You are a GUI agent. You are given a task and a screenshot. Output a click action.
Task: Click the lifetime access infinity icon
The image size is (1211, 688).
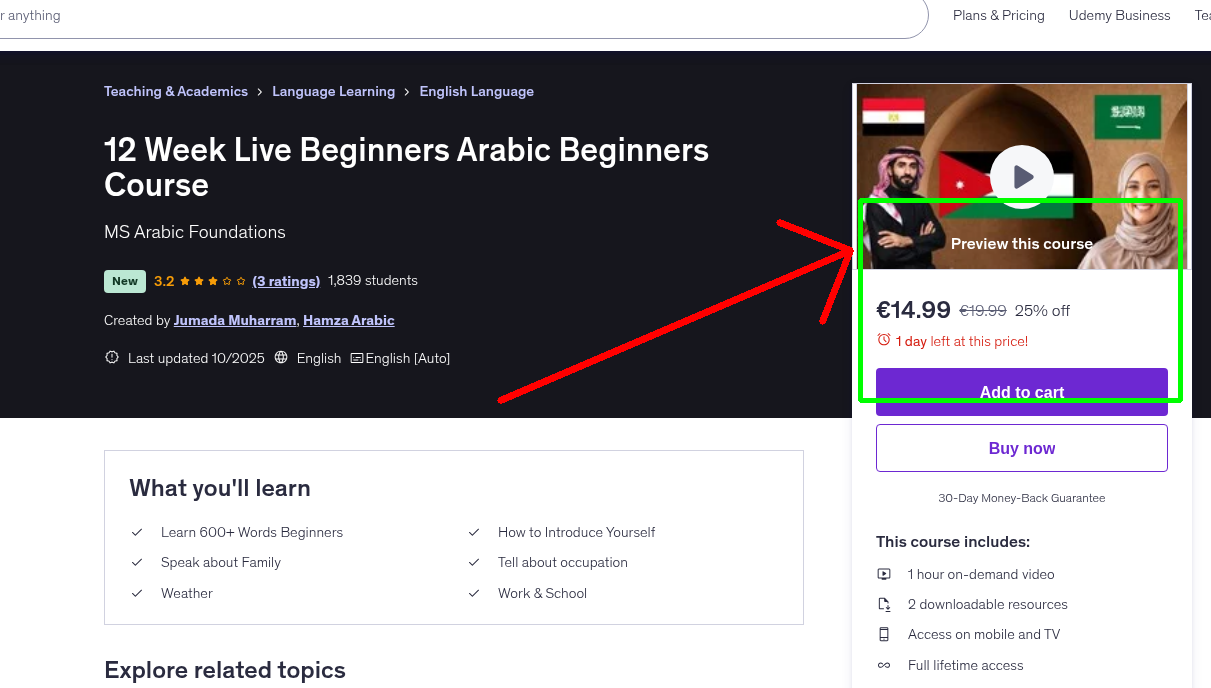pyautogui.click(x=884, y=665)
